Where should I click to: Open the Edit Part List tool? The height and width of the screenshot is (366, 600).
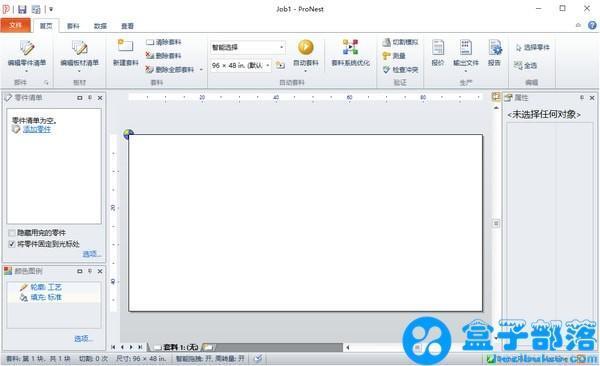click(27, 53)
